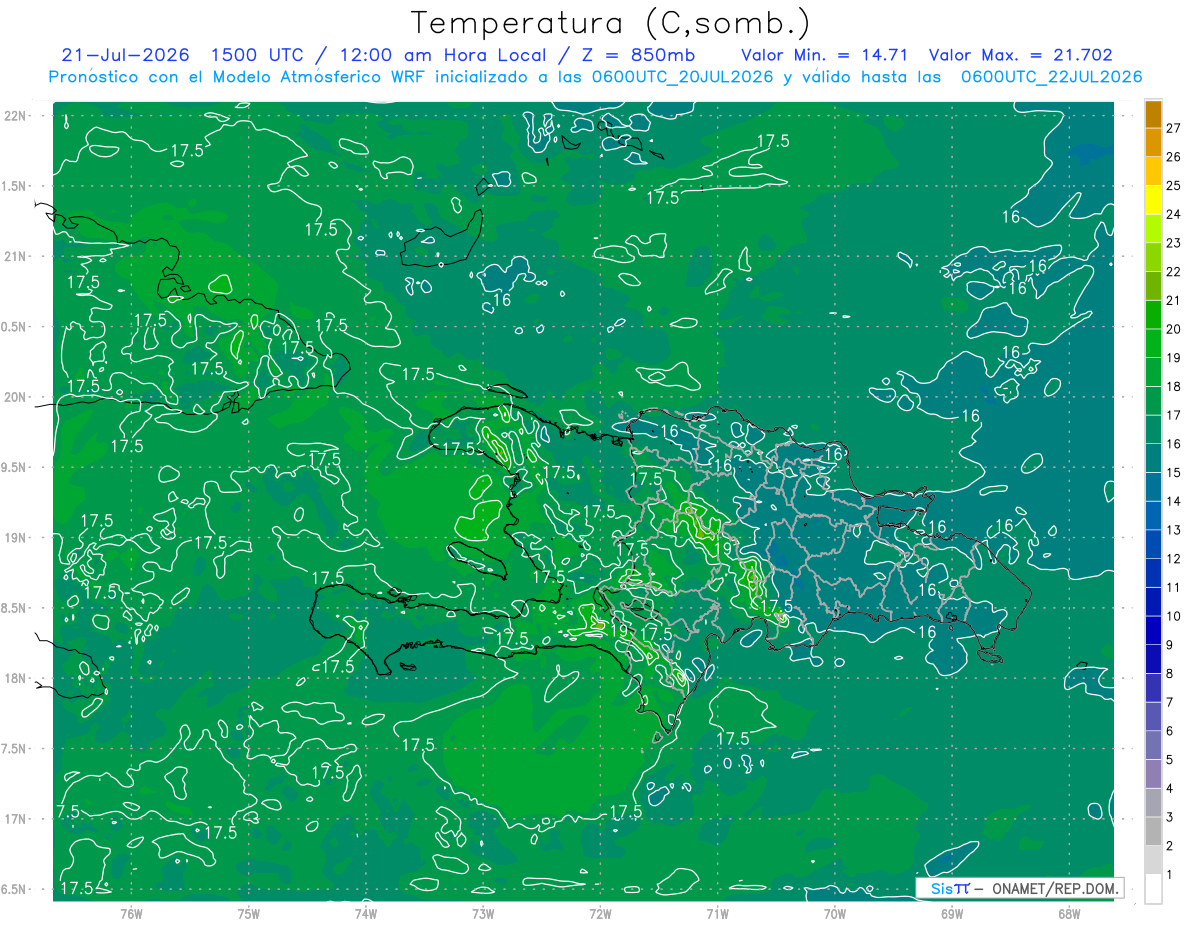Click the color scale label '2'
The image size is (1200, 927).
coord(1170,847)
